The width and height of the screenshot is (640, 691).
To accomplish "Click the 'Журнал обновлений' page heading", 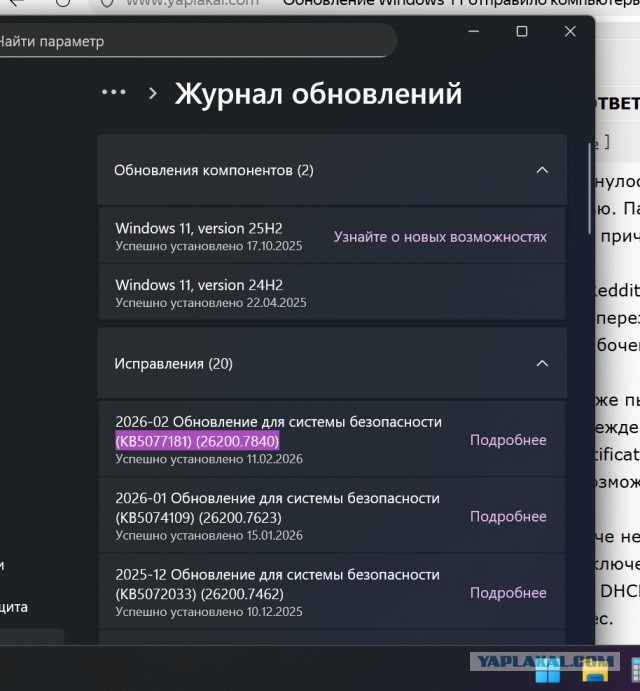I will pos(318,93).
